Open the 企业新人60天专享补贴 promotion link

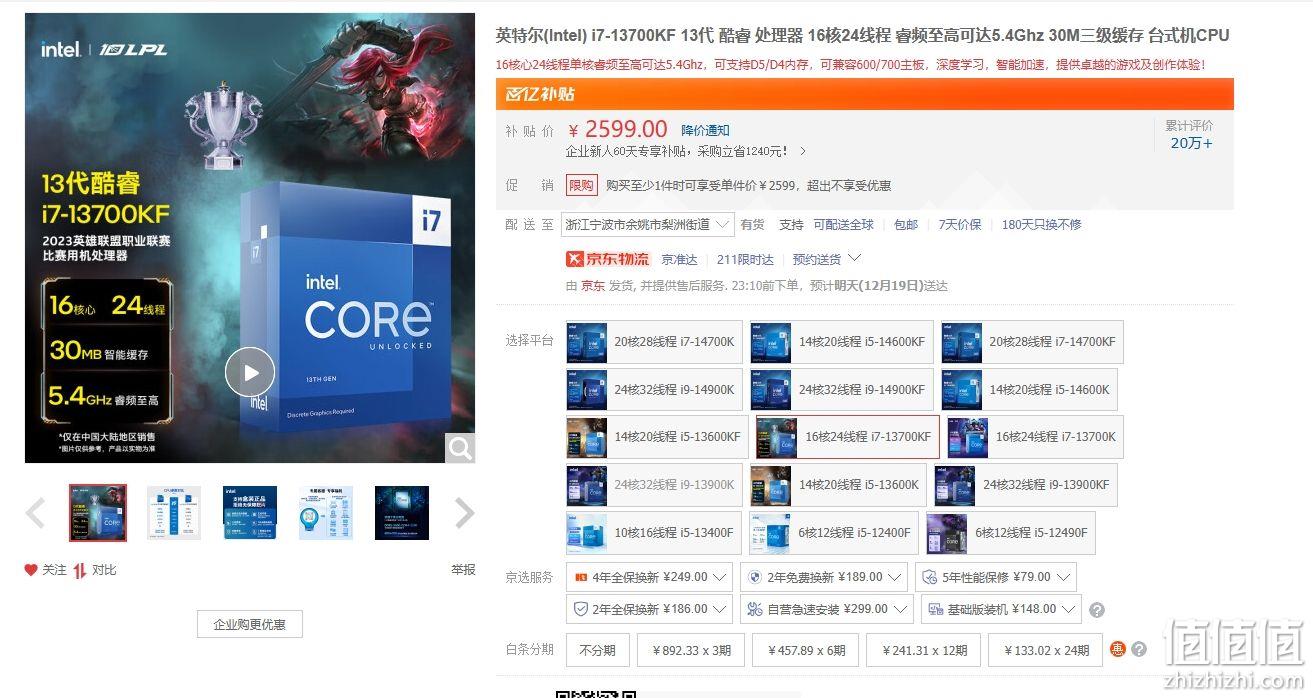point(686,151)
